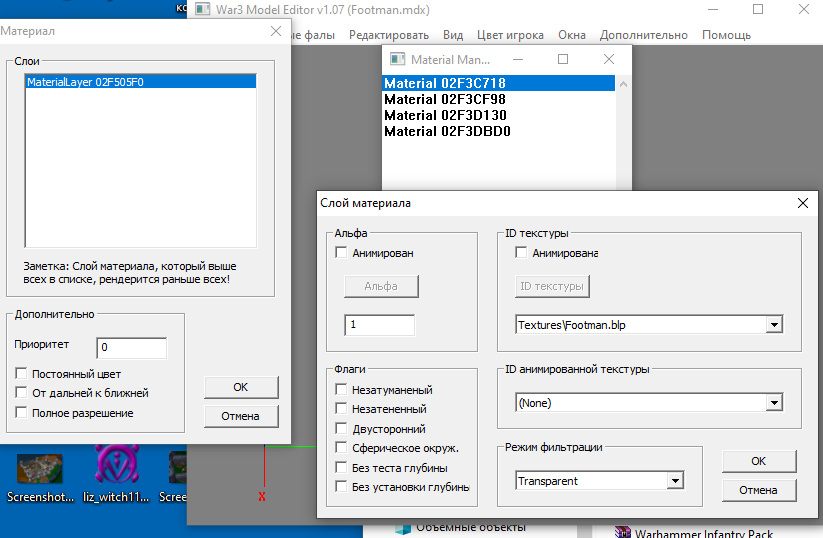The height and width of the screenshot is (538, 823).
Task: Close the 'Материал' dialog
Action: tap(276, 31)
